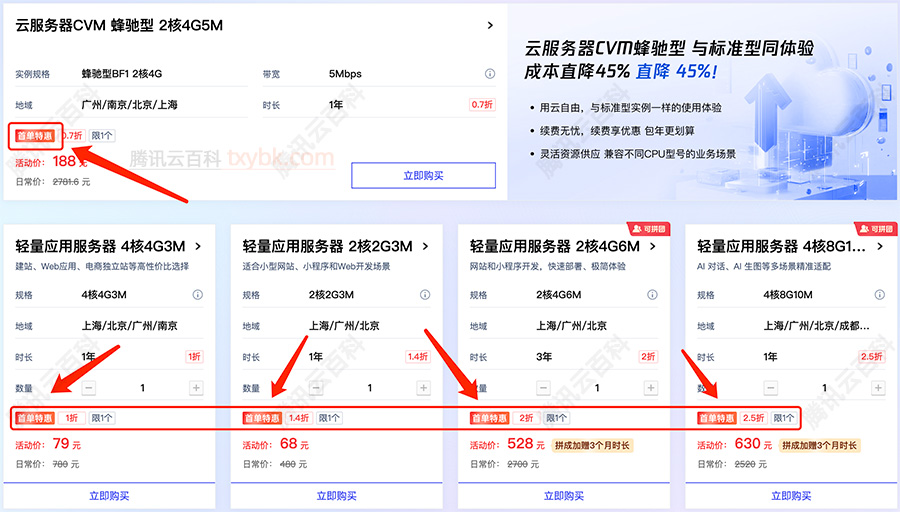
Task: Select the 2.5折 duration tag on 4核8G10M card
Action: tap(872, 356)
